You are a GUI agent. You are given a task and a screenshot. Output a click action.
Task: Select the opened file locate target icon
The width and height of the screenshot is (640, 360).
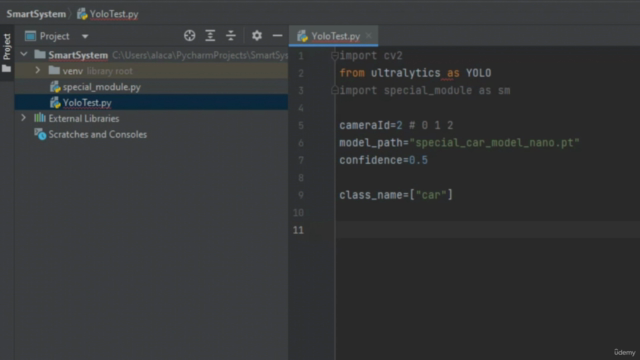tap(189, 36)
